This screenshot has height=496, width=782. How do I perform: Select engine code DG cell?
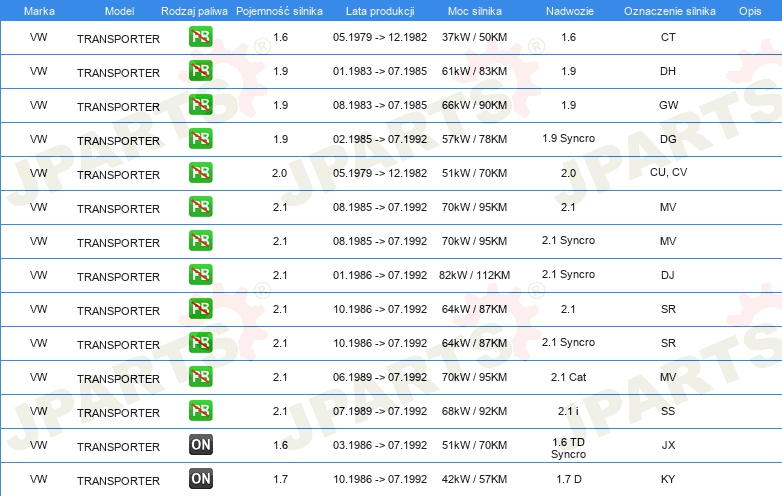[x=668, y=139]
